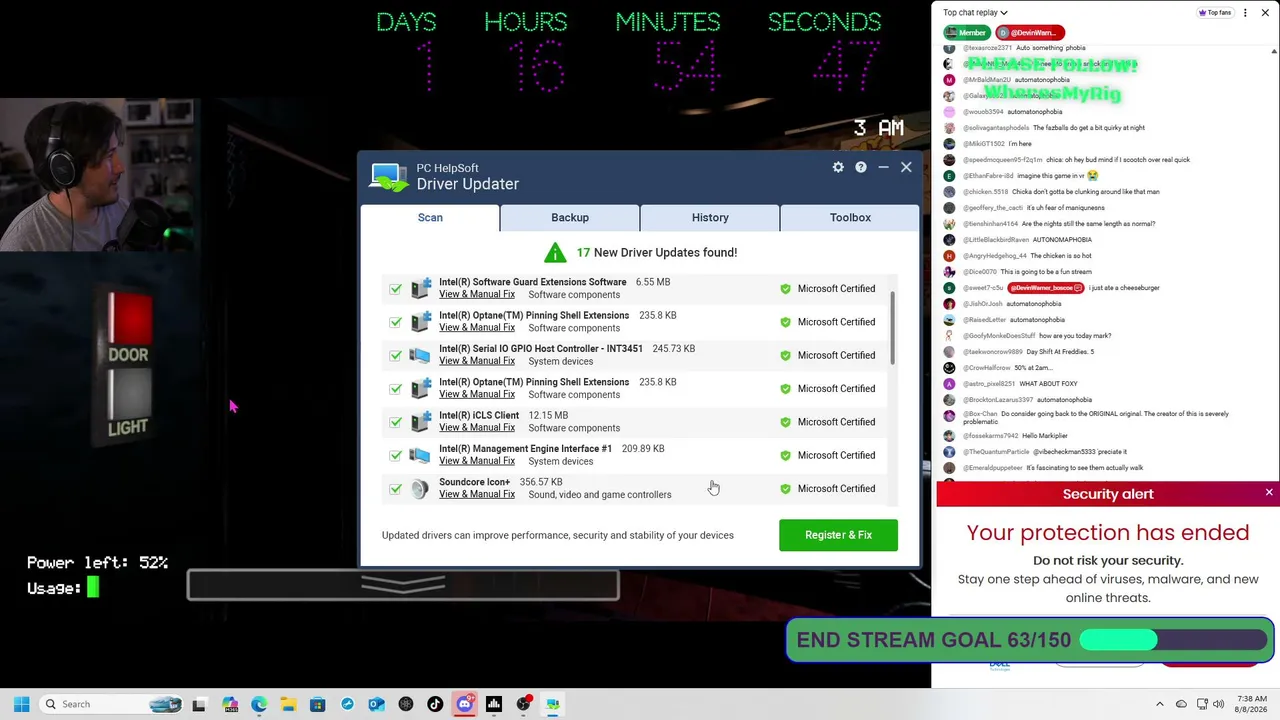This screenshot has height=720, width=1280.
Task: Click the Member chip in chat
Action: click(966, 33)
